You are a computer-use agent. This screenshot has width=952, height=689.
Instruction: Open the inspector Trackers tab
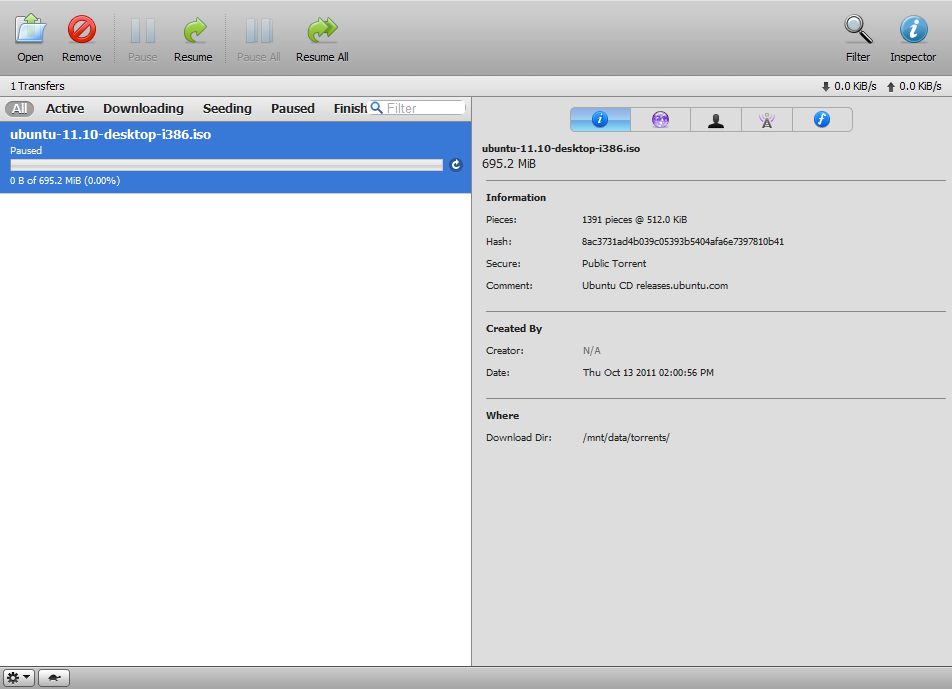coord(767,120)
